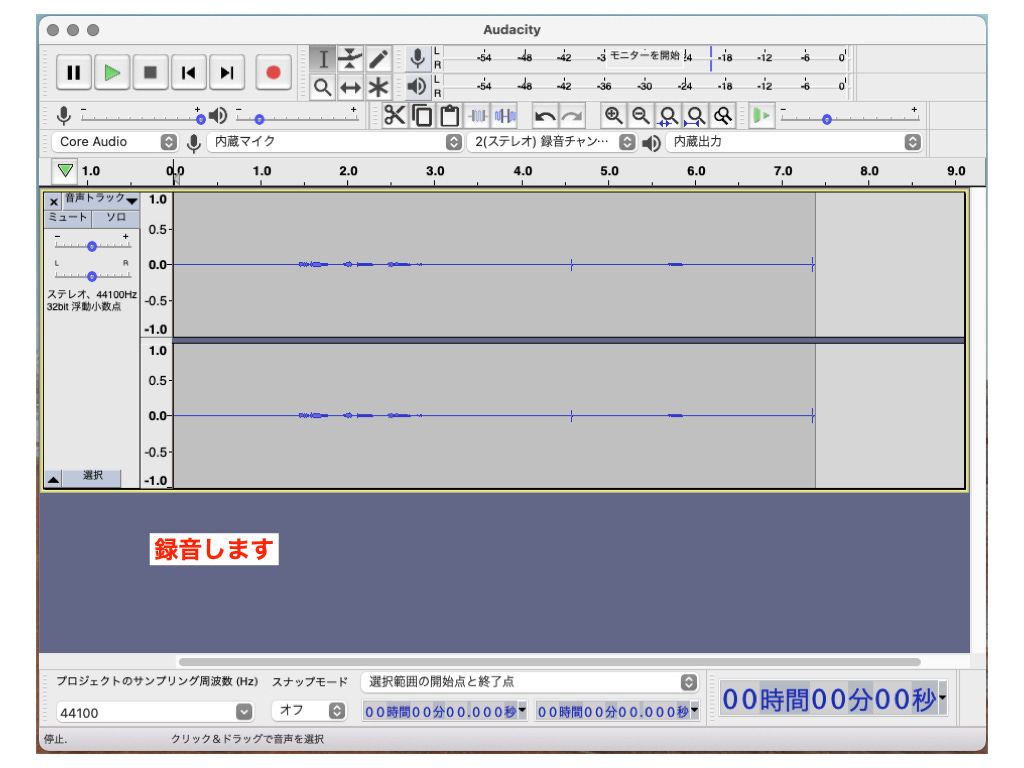Click the horizontal scrollbar under the tracks
This screenshot has height=768, width=1024.
[550, 662]
